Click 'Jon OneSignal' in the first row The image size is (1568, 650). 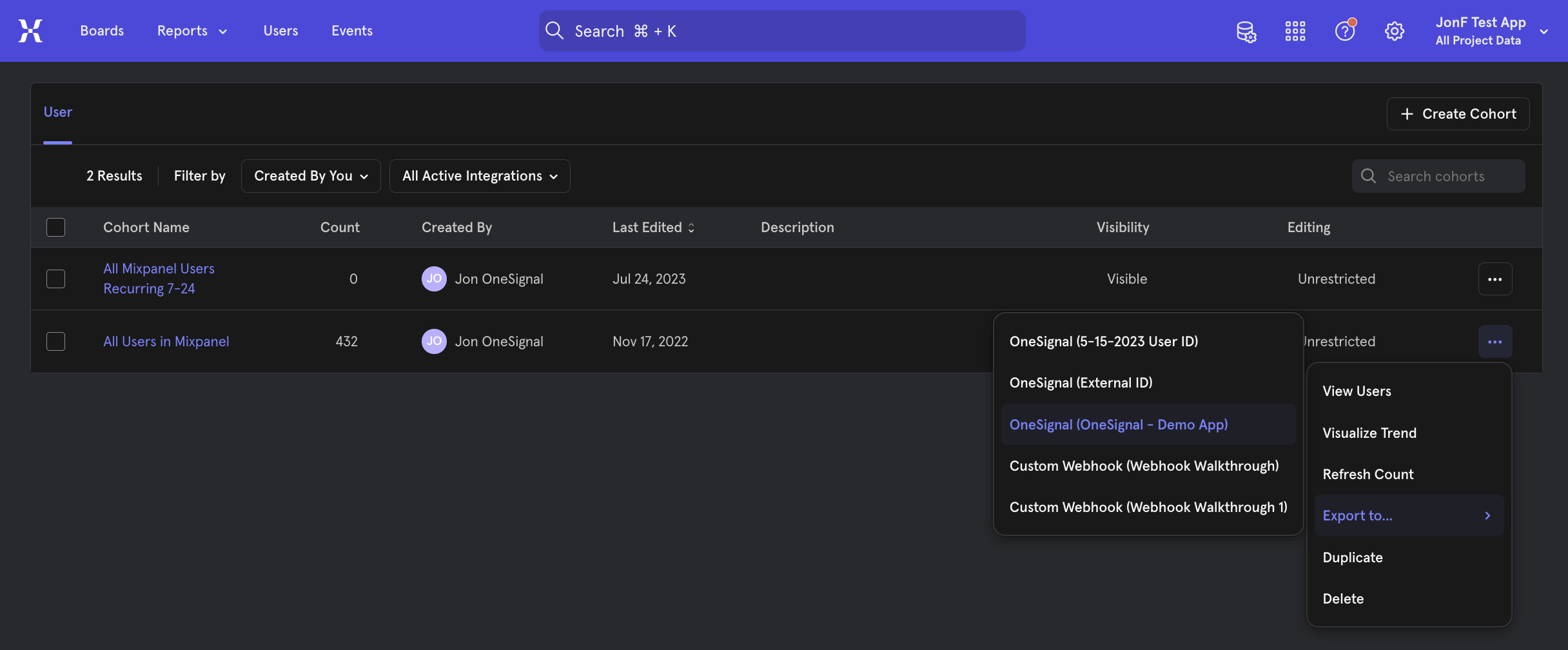tap(499, 279)
